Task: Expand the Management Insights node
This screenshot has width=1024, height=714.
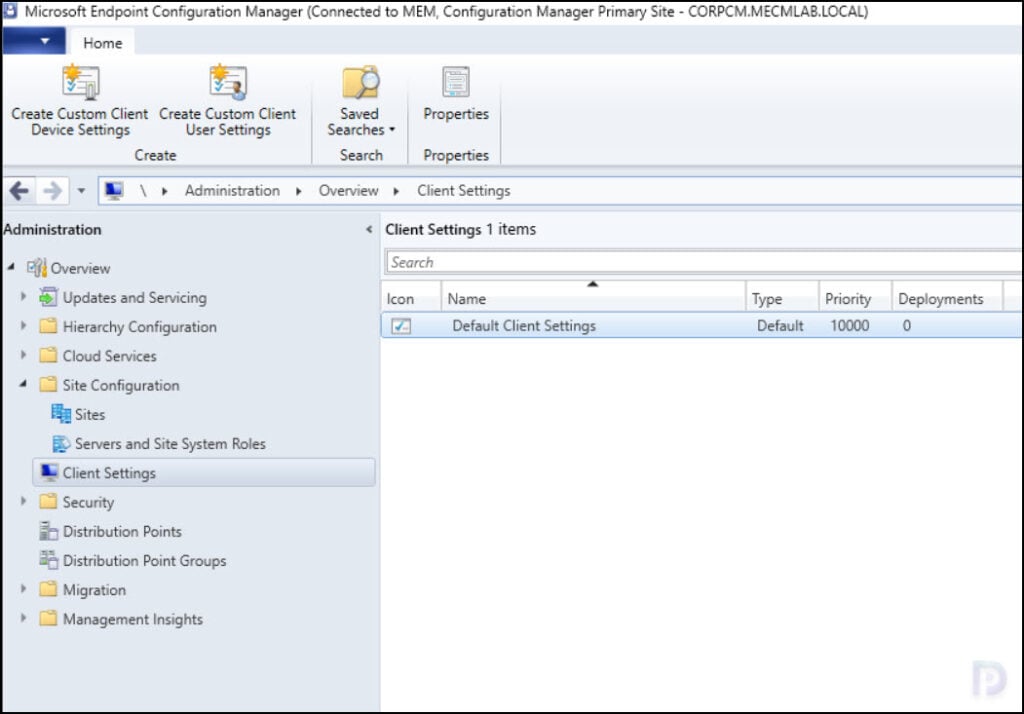Action: 24,618
